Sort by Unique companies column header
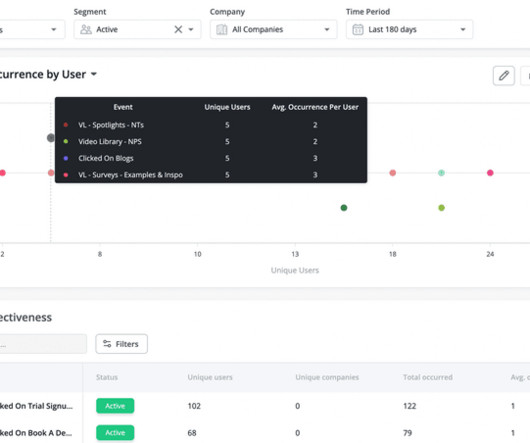Viewport: 530px width, 443px height. point(327,377)
